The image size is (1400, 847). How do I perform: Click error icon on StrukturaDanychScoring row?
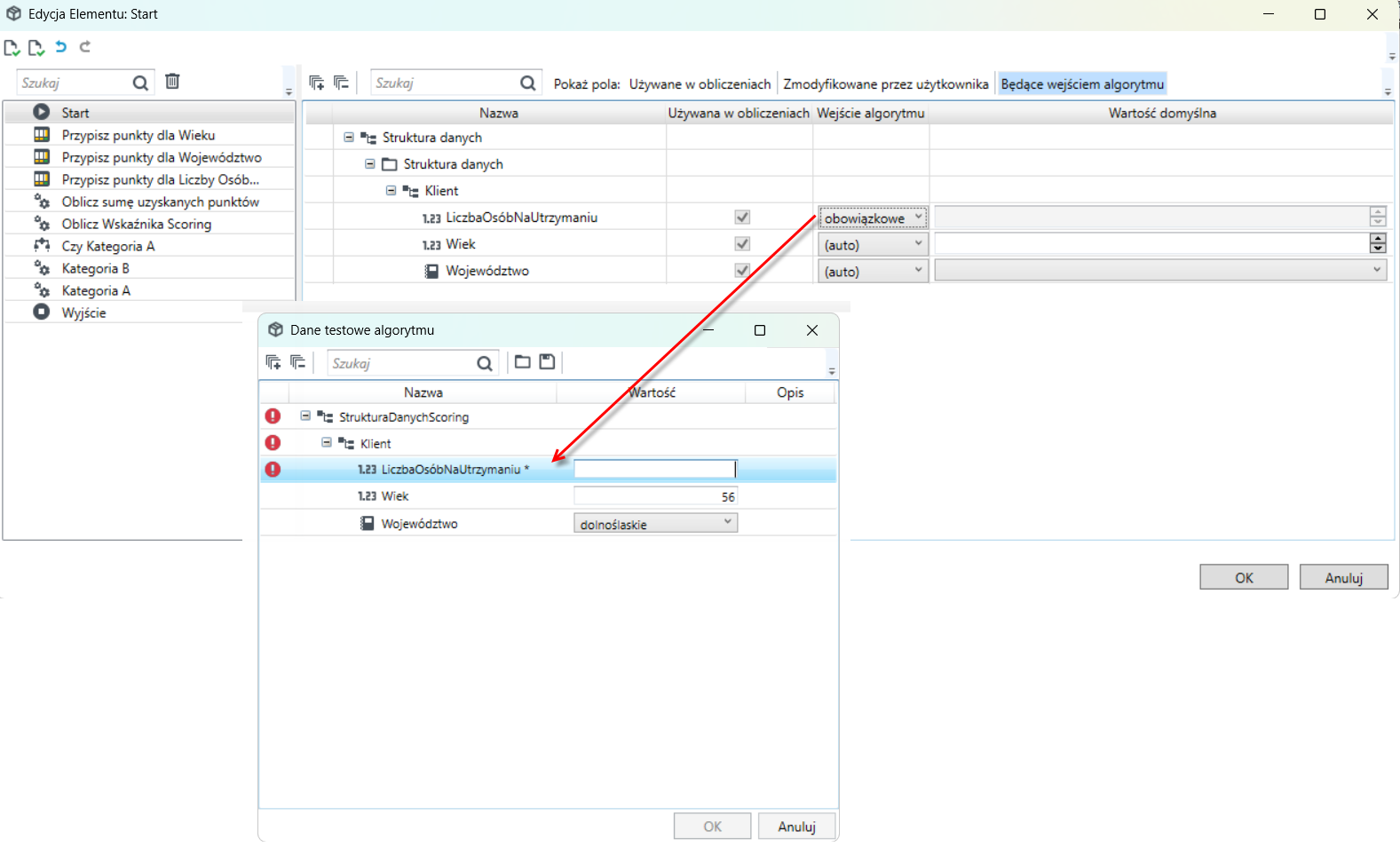[x=273, y=416]
